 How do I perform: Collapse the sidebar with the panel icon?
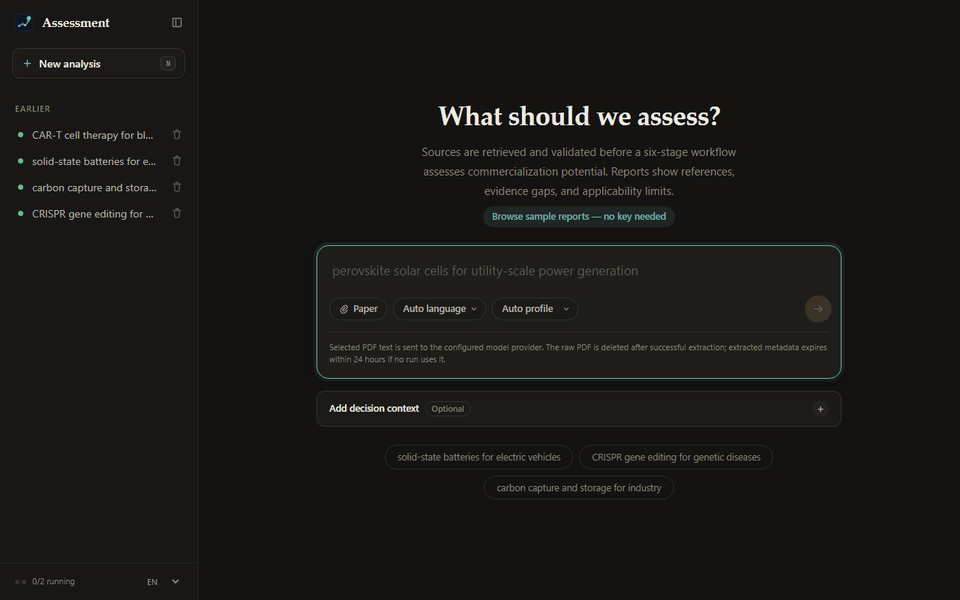[x=177, y=23]
